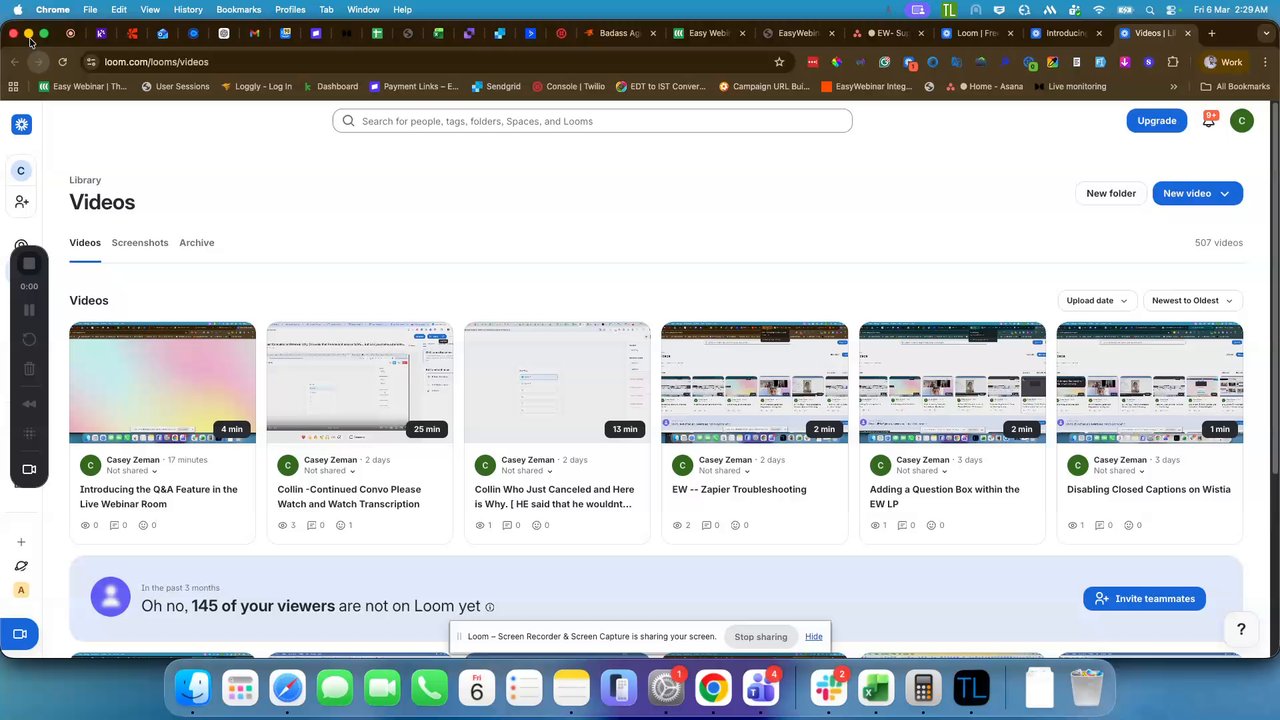This screenshot has height=720, width=1280.
Task: Open Loggly - Log In bookmark
Action: [x=256, y=87]
